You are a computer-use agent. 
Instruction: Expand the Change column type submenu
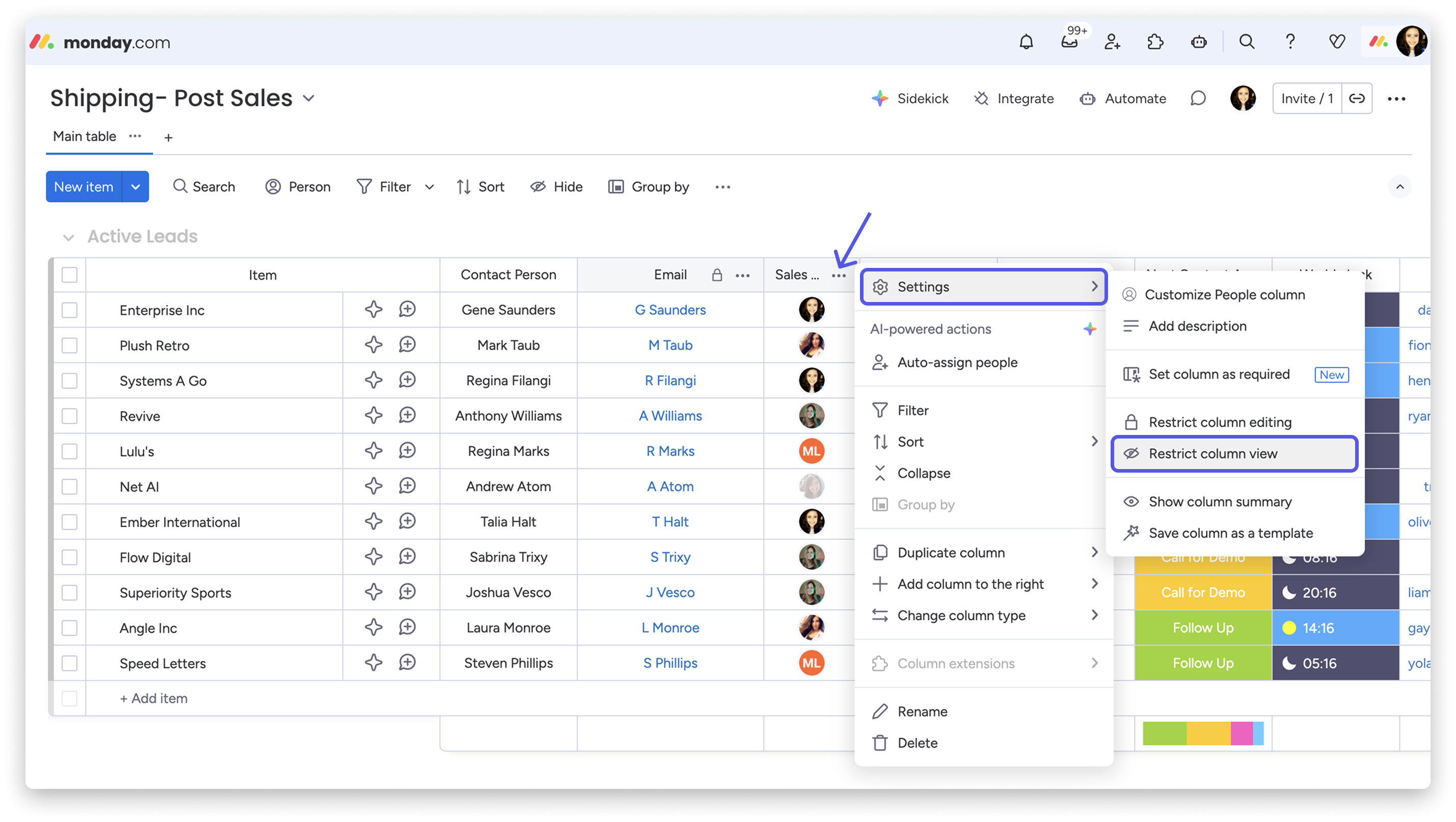pyautogui.click(x=1094, y=615)
